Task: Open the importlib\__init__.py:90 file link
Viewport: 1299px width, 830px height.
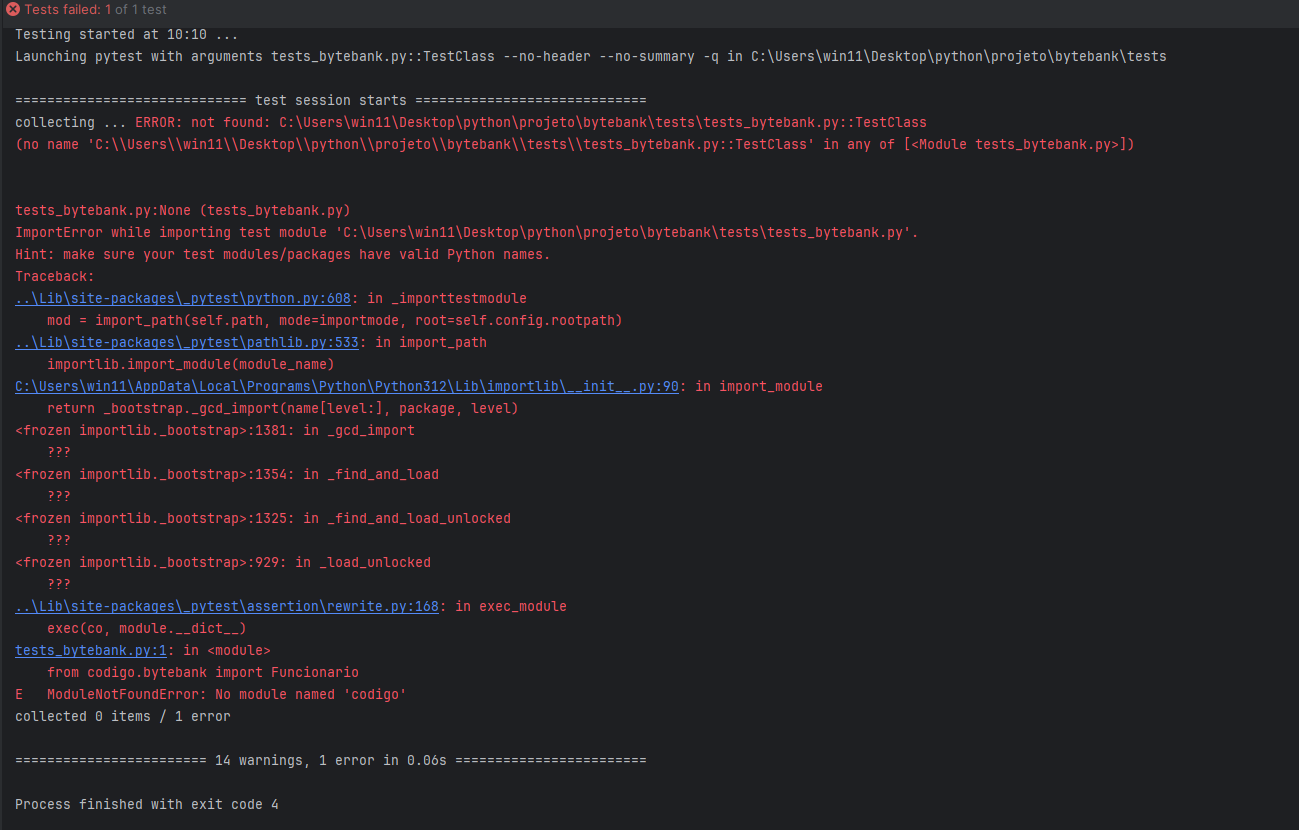Action: [x=347, y=386]
